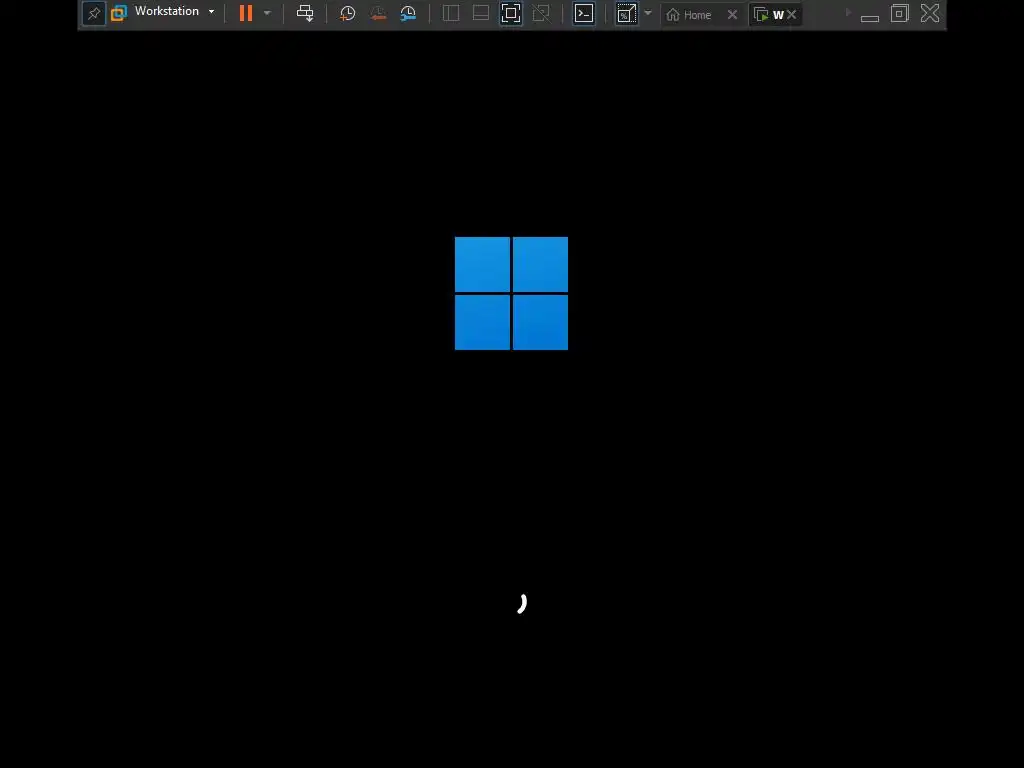Screen dimensions: 1024x768
Task: Switch to Unity mode icon
Action: pyautogui.click(x=541, y=13)
